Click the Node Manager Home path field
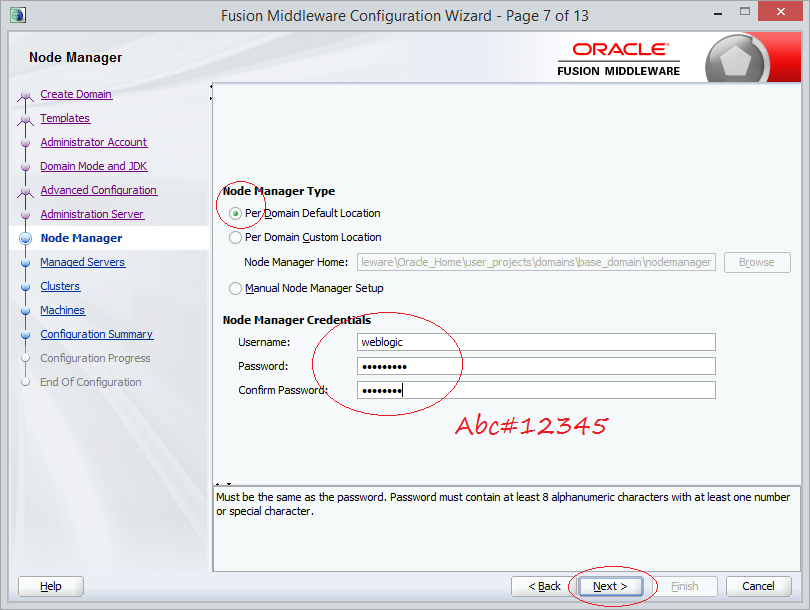The width and height of the screenshot is (810, 610). pyautogui.click(x=536, y=262)
